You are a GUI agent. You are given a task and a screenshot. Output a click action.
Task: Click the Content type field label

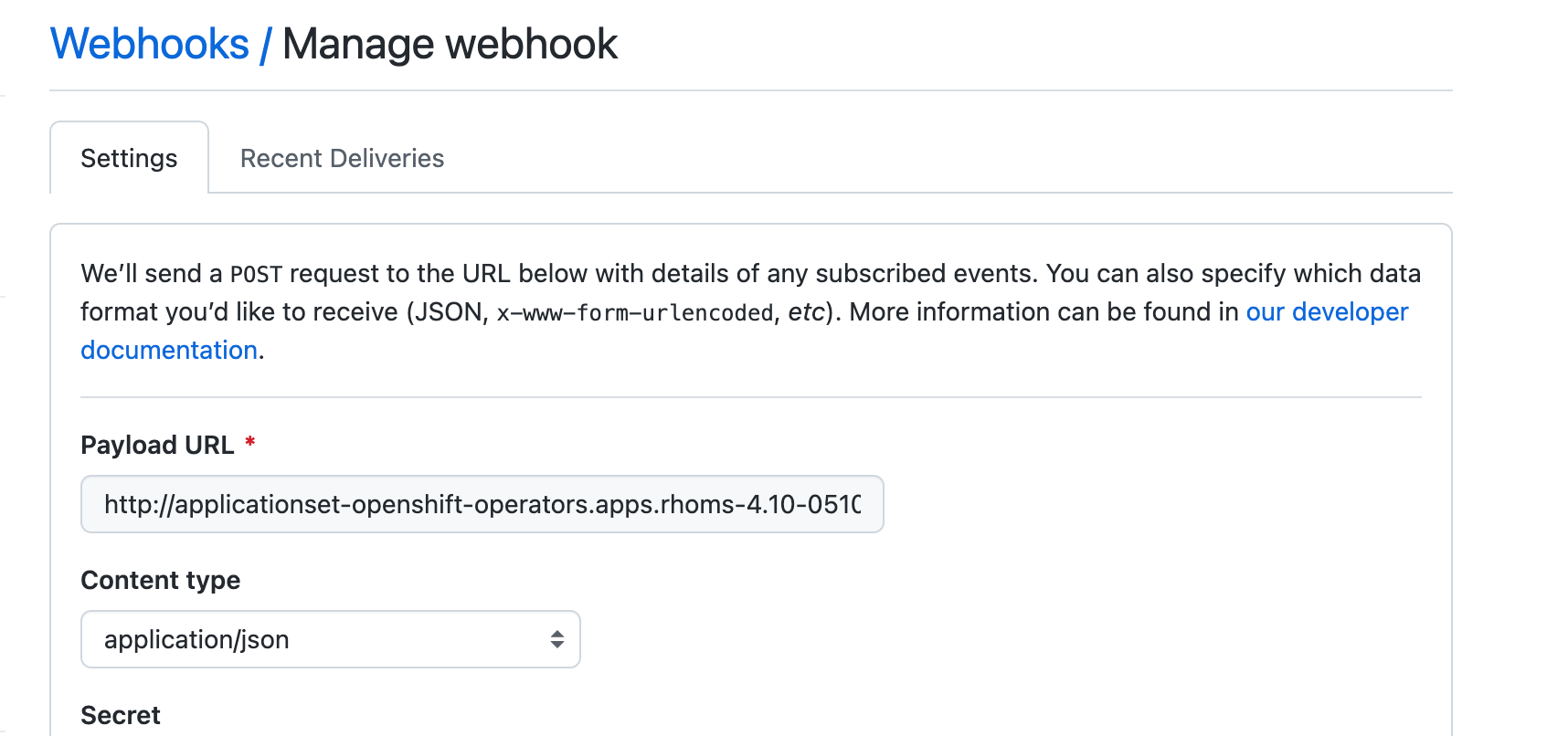(x=161, y=580)
